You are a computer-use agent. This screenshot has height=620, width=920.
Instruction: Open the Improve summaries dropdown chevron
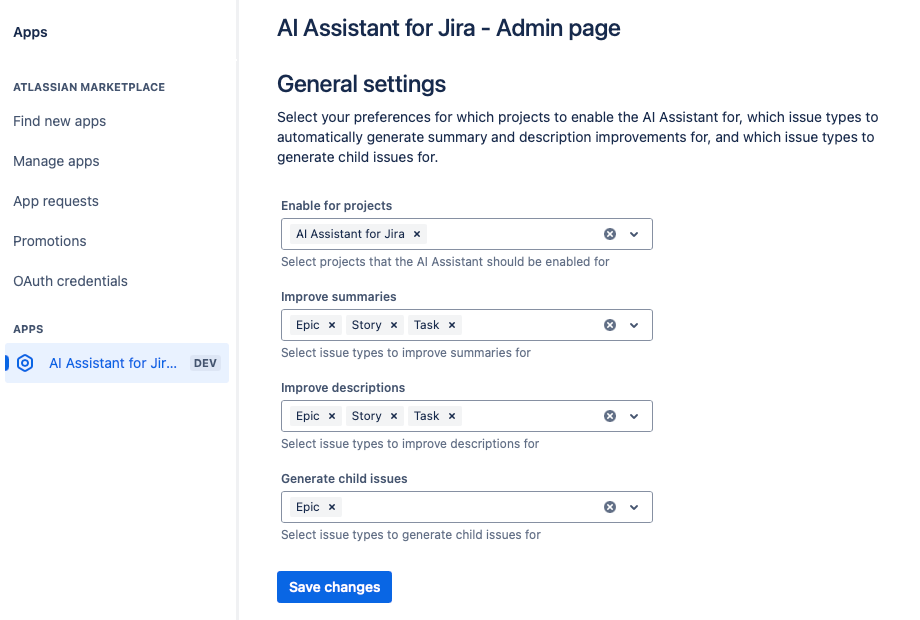coord(634,325)
